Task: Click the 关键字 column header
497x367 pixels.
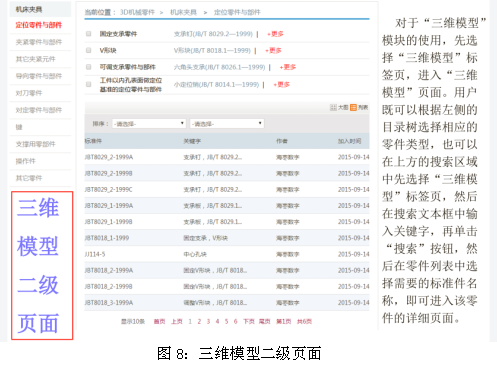Action: [192, 141]
